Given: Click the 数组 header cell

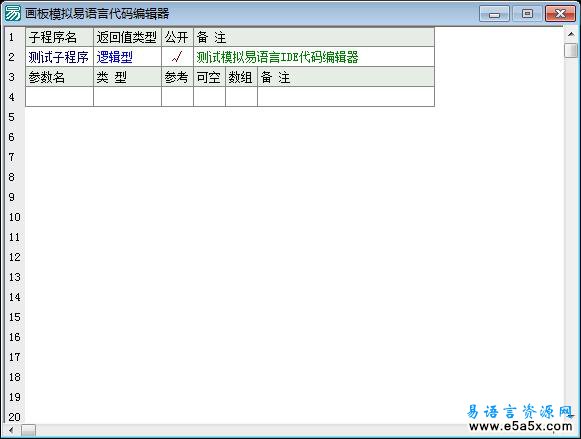Looking at the screenshot, I should coord(241,77).
